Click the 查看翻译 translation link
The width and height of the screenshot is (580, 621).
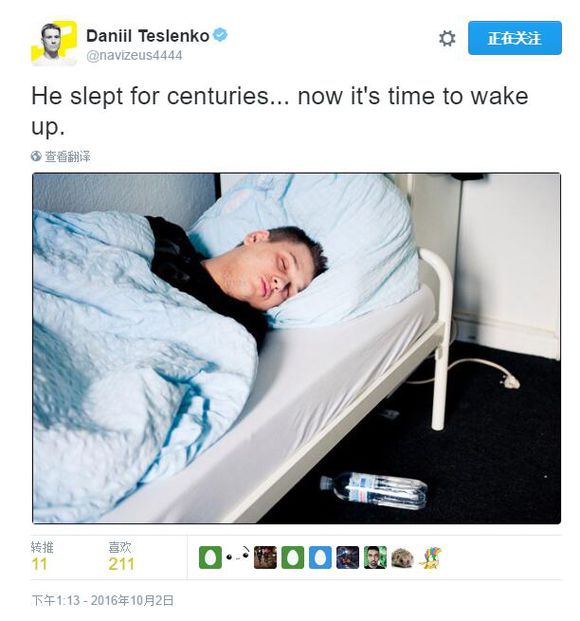(x=67, y=156)
